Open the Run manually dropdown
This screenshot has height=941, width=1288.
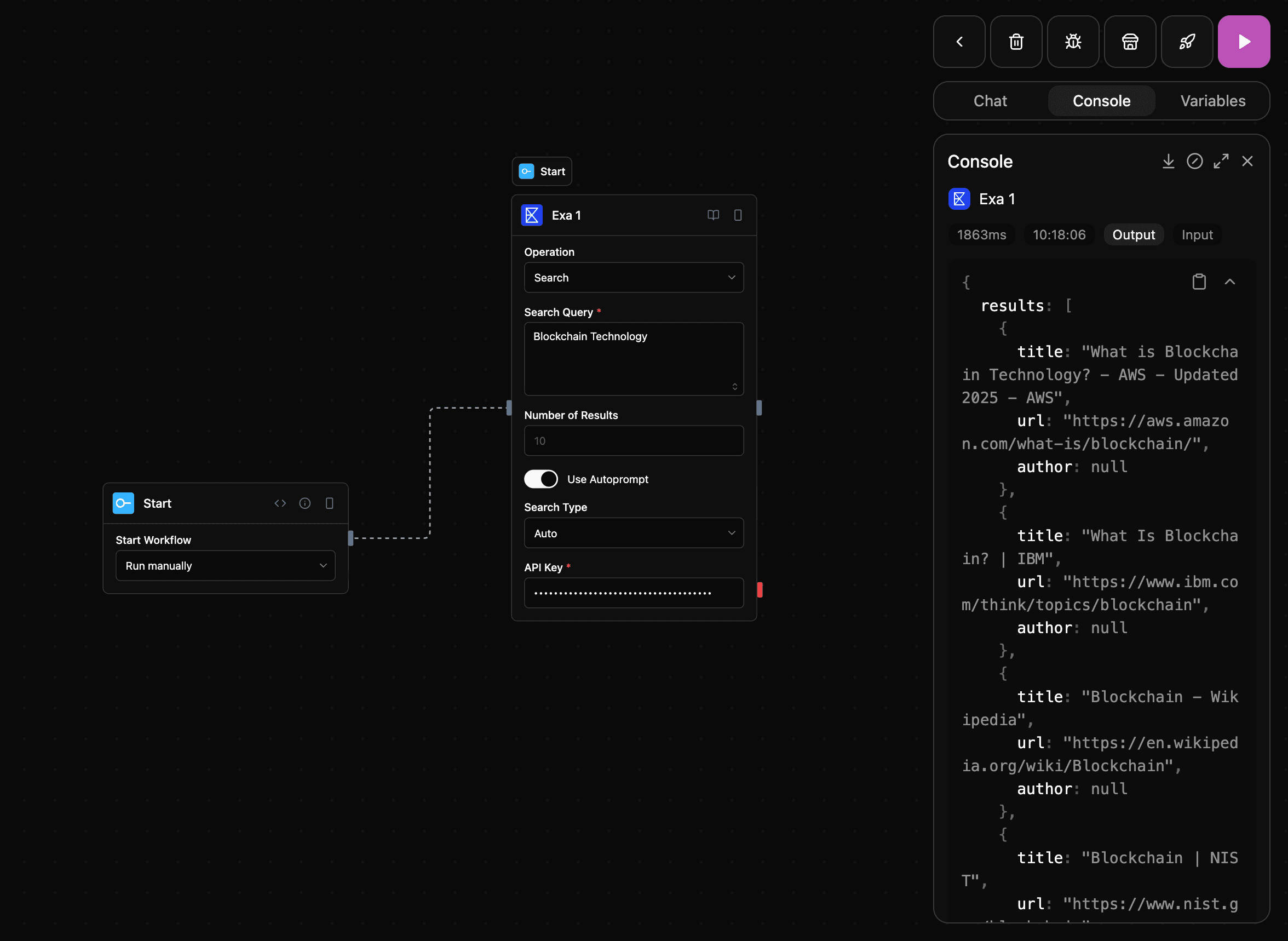click(225, 565)
